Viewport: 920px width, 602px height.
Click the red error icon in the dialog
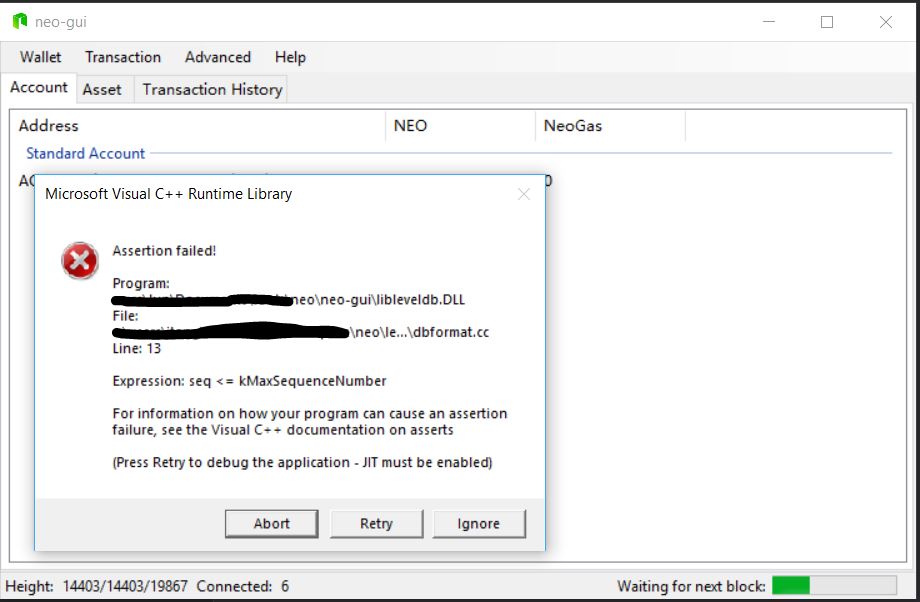(x=80, y=261)
